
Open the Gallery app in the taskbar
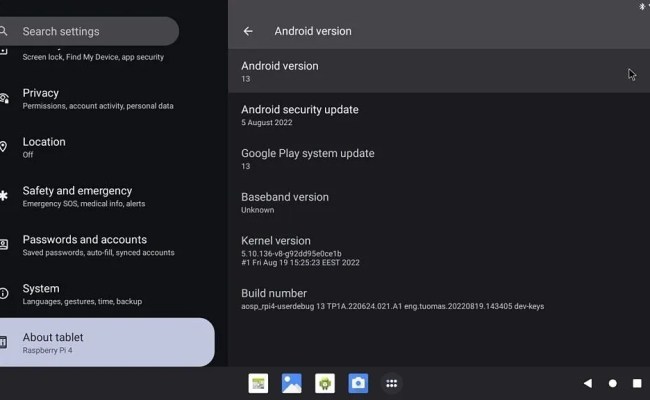coord(292,383)
